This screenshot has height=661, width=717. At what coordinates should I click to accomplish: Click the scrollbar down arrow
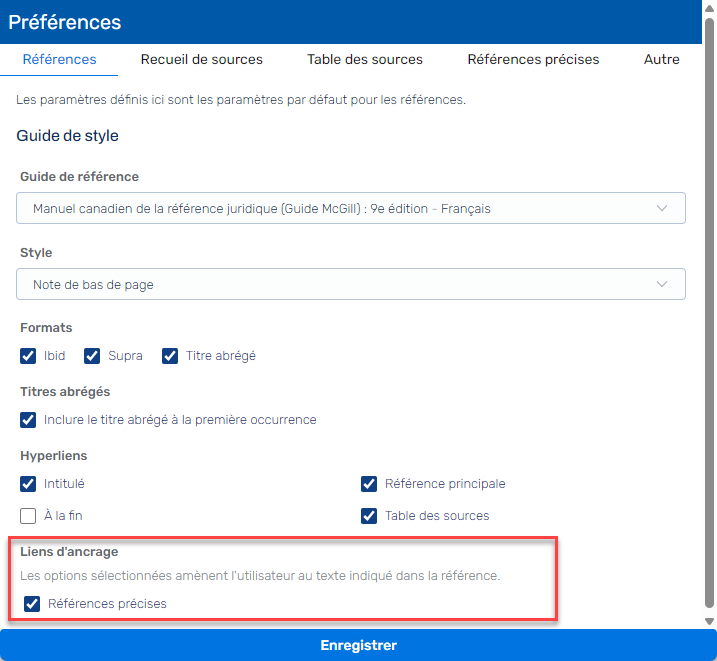709,621
